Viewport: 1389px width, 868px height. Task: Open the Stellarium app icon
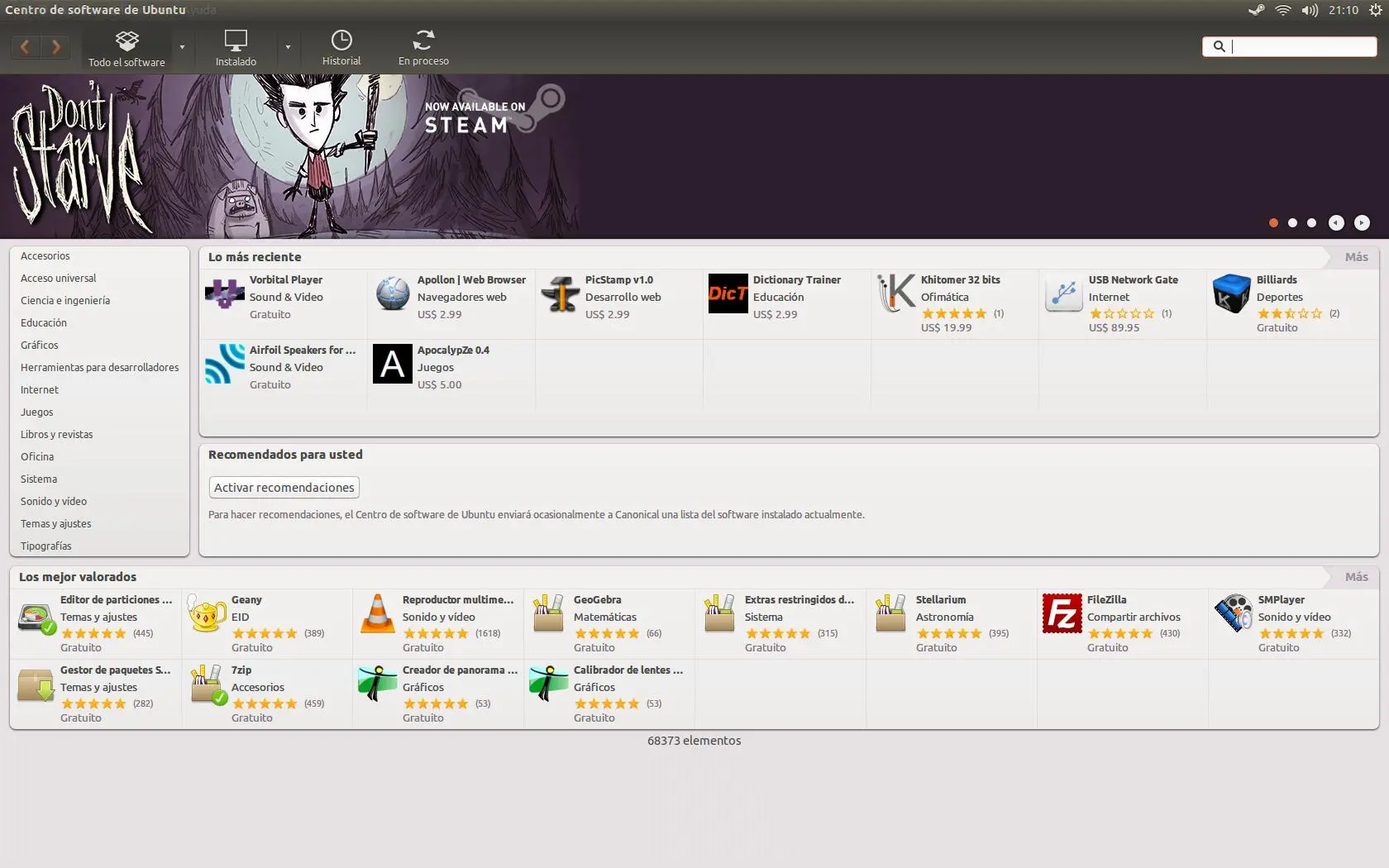point(890,613)
